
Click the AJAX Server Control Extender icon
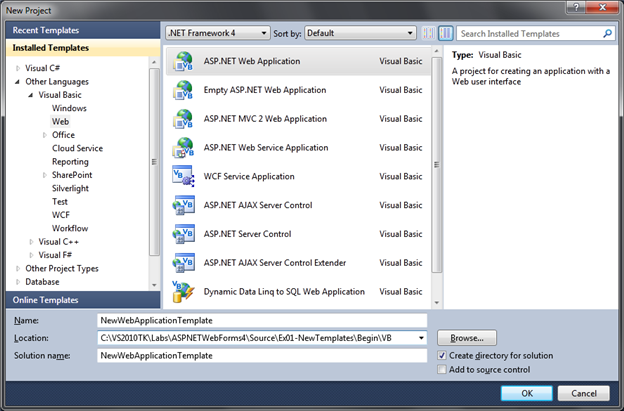tap(183, 263)
